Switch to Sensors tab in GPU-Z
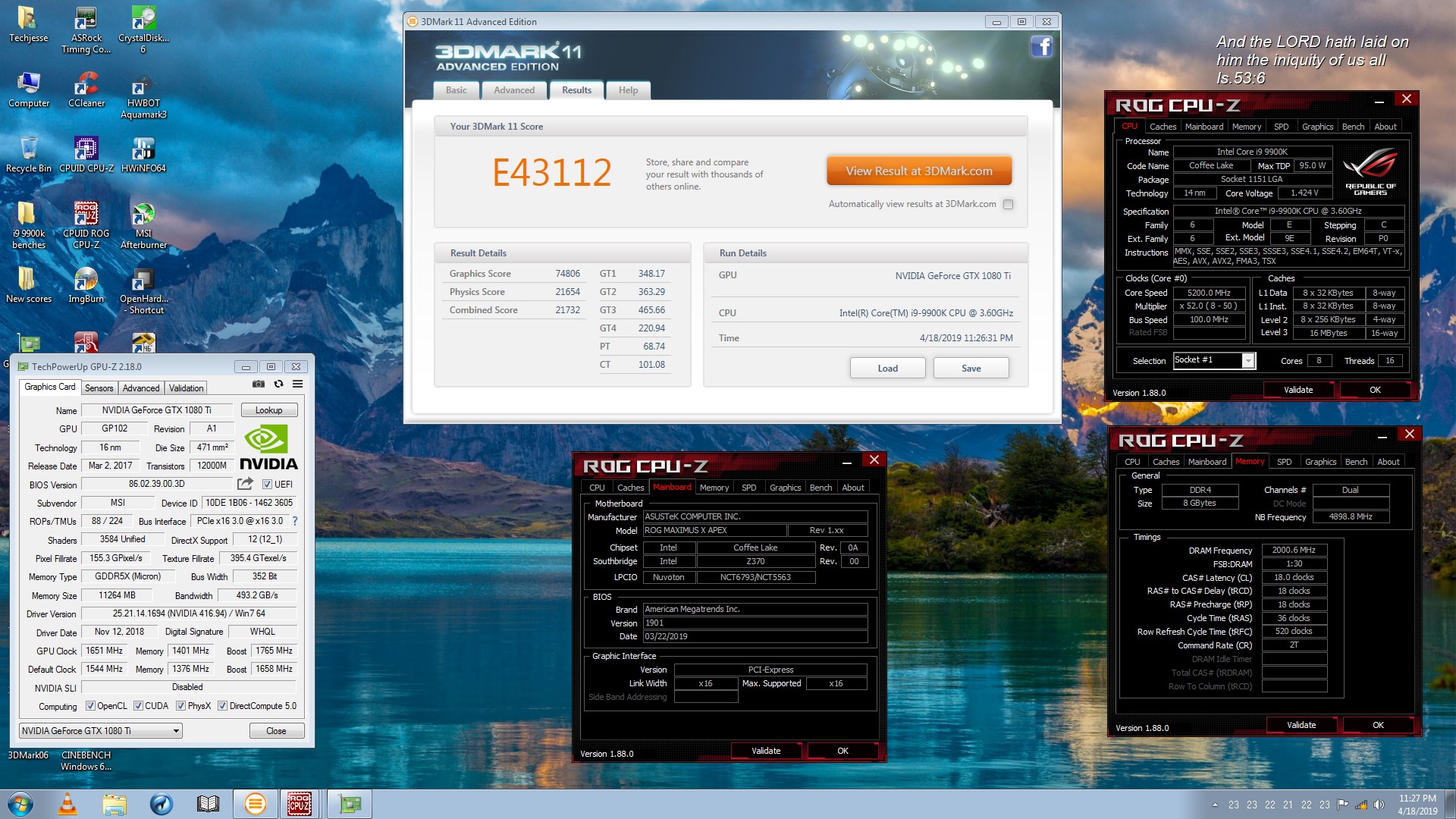This screenshot has width=1456, height=819. click(99, 388)
